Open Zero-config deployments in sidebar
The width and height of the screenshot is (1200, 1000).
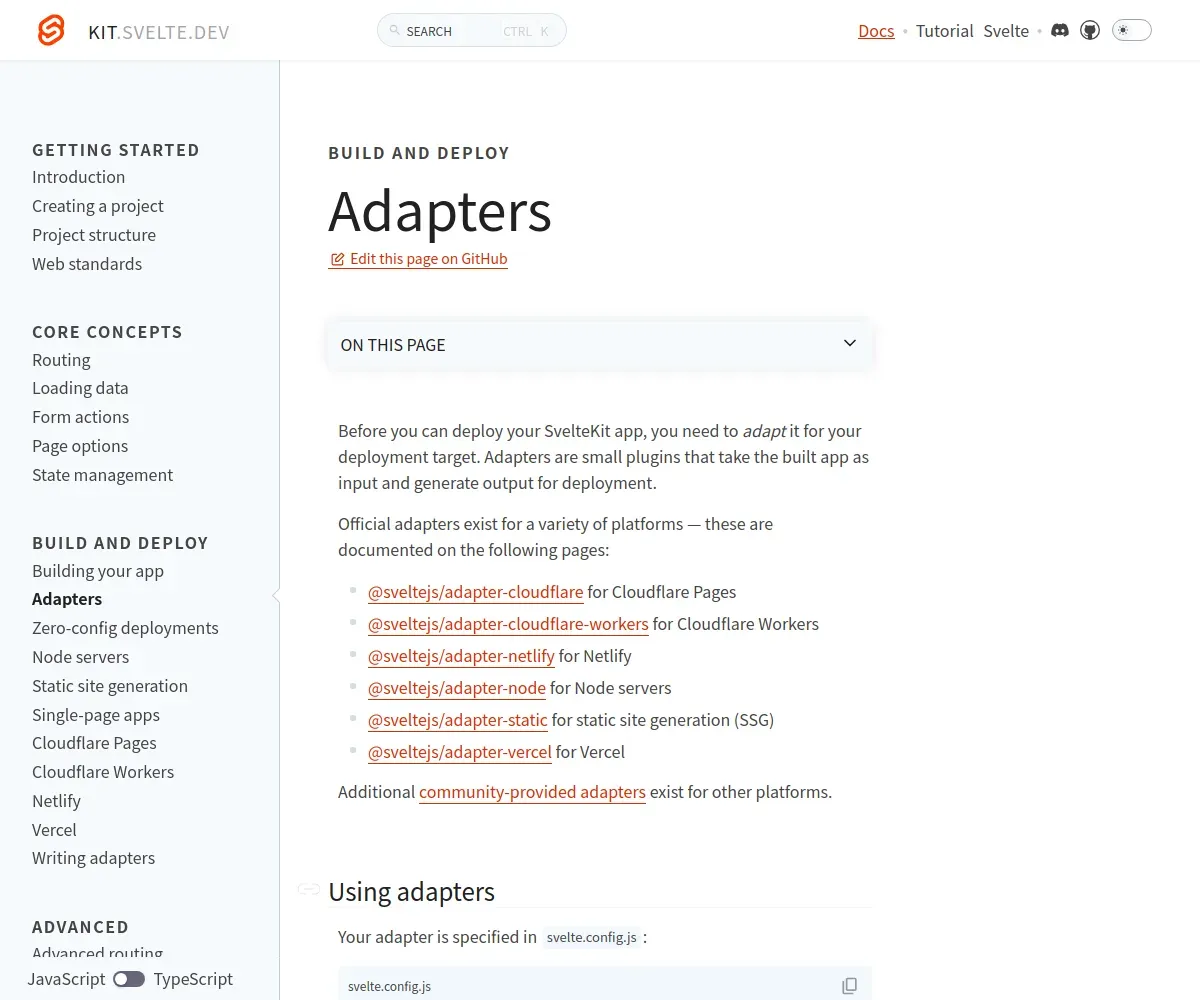[x=125, y=628]
